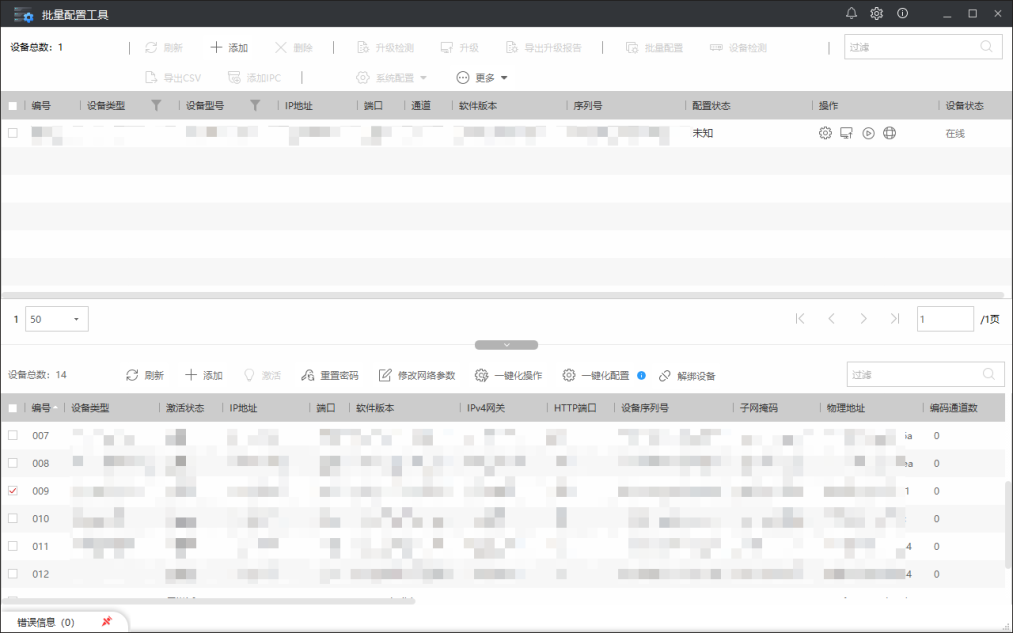Click the filter funnel beside 设备类型

click(156, 105)
